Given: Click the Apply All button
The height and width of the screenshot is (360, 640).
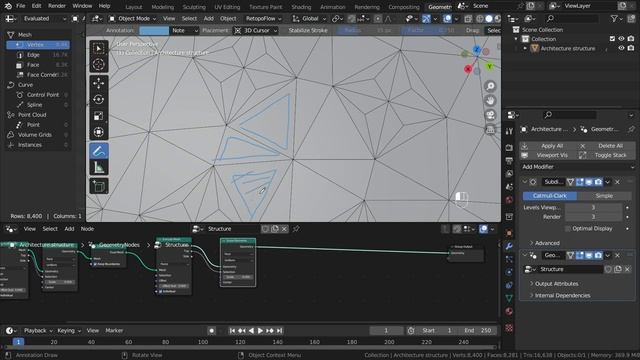Looking at the screenshot, I should (x=548, y=146).
